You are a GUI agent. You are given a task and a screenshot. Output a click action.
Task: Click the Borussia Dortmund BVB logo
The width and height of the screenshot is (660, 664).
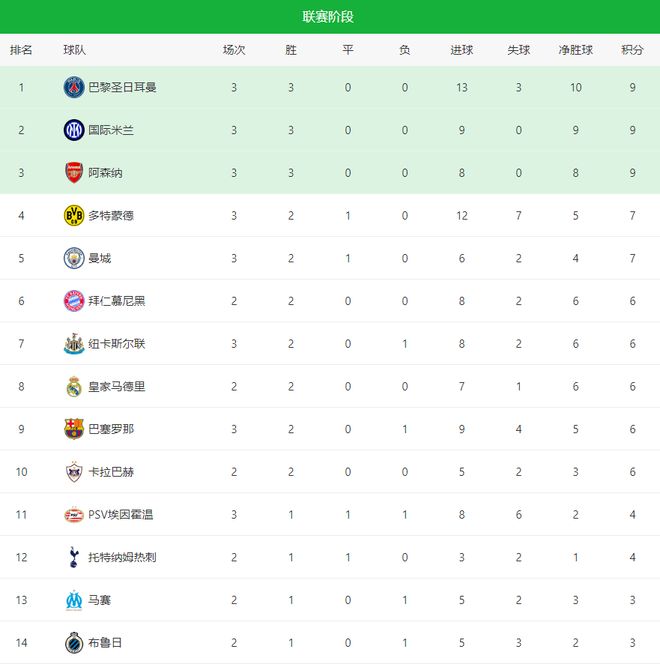pos(74,215)
